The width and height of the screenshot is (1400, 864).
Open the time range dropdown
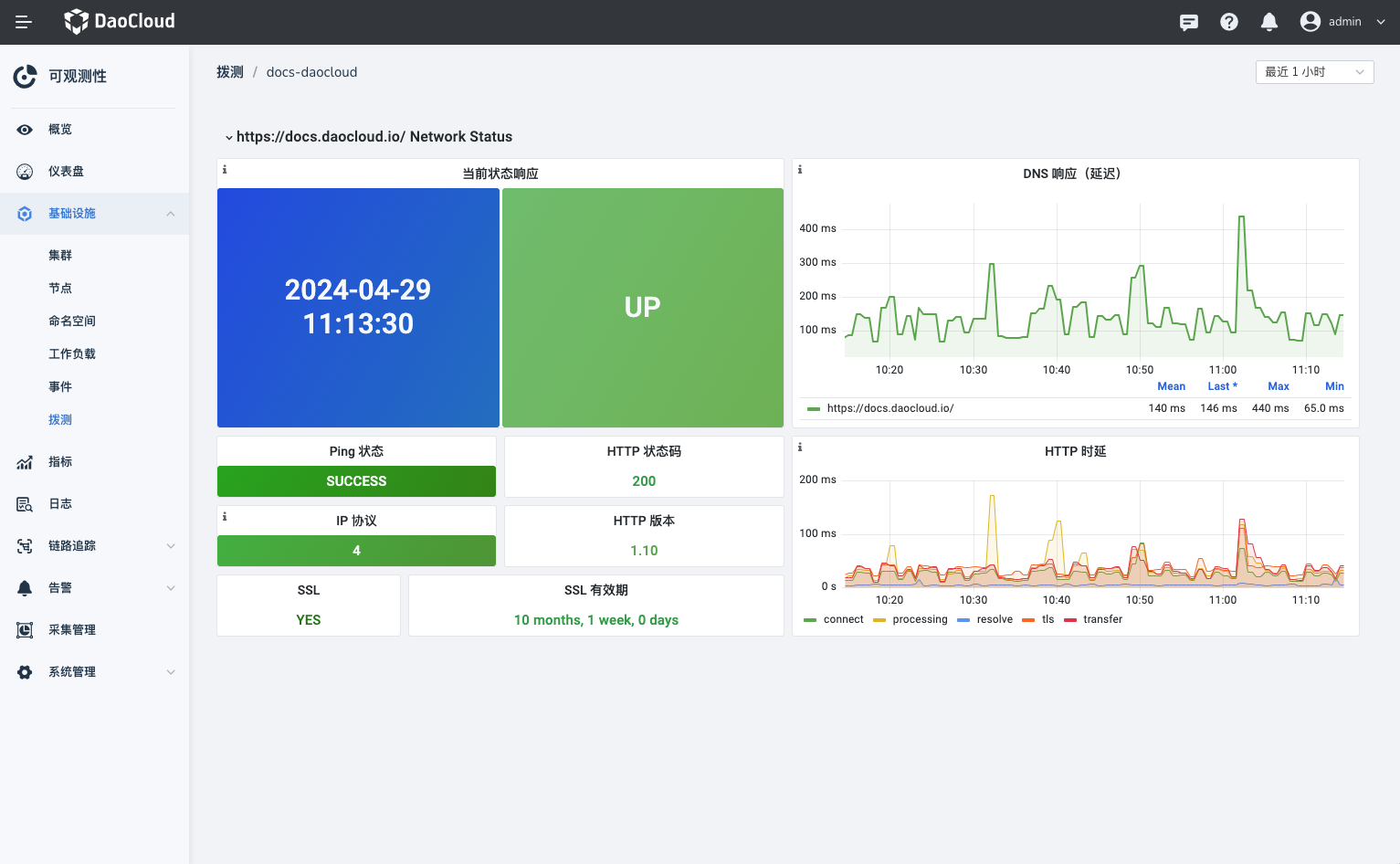tap(1313, 72)
